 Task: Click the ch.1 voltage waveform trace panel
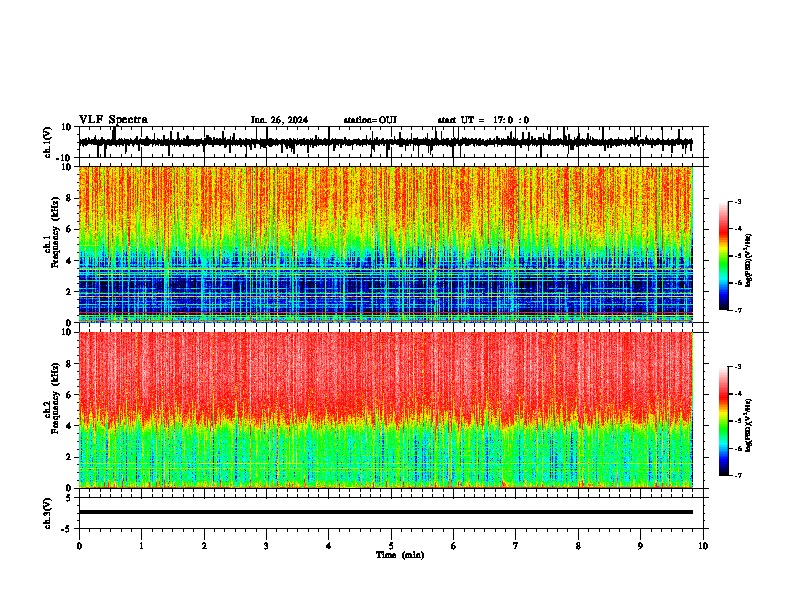click(393, 142)
